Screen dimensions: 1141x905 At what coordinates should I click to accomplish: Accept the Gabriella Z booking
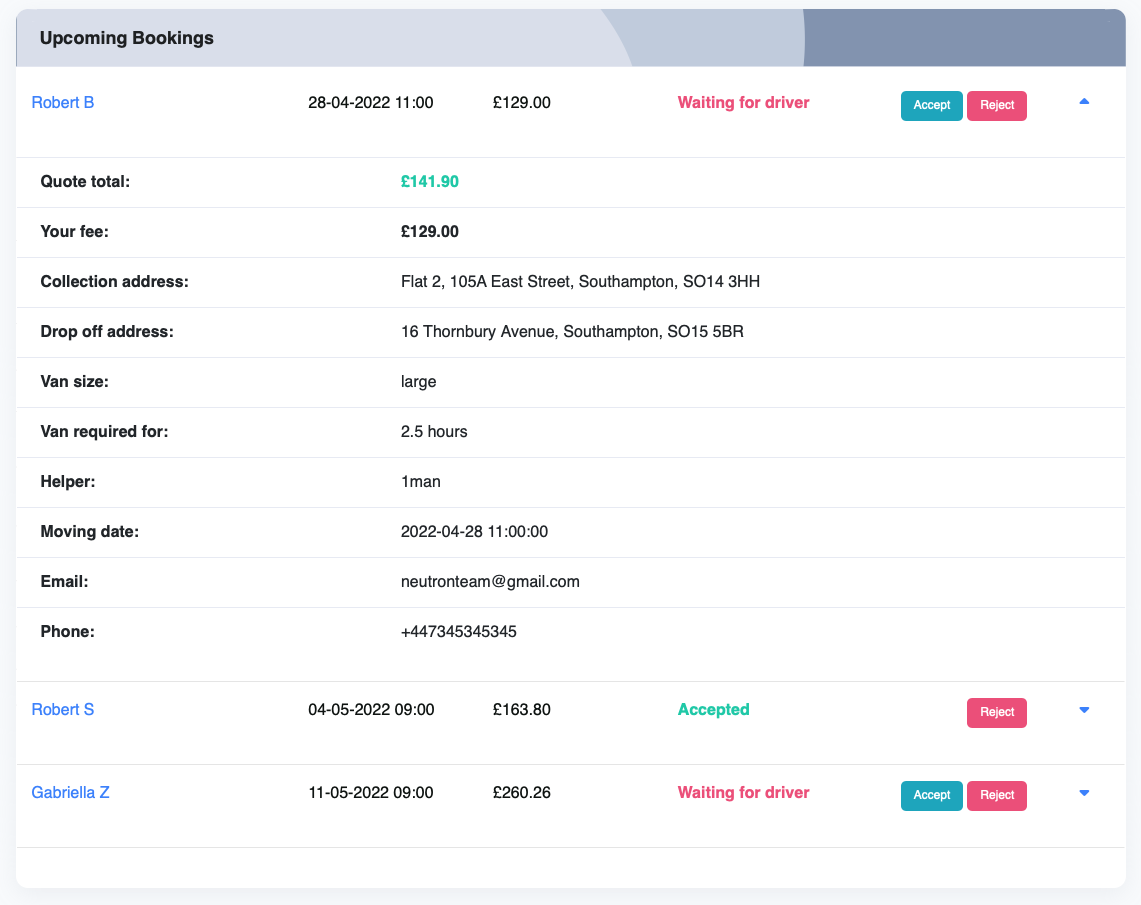(x=931, y=795)
